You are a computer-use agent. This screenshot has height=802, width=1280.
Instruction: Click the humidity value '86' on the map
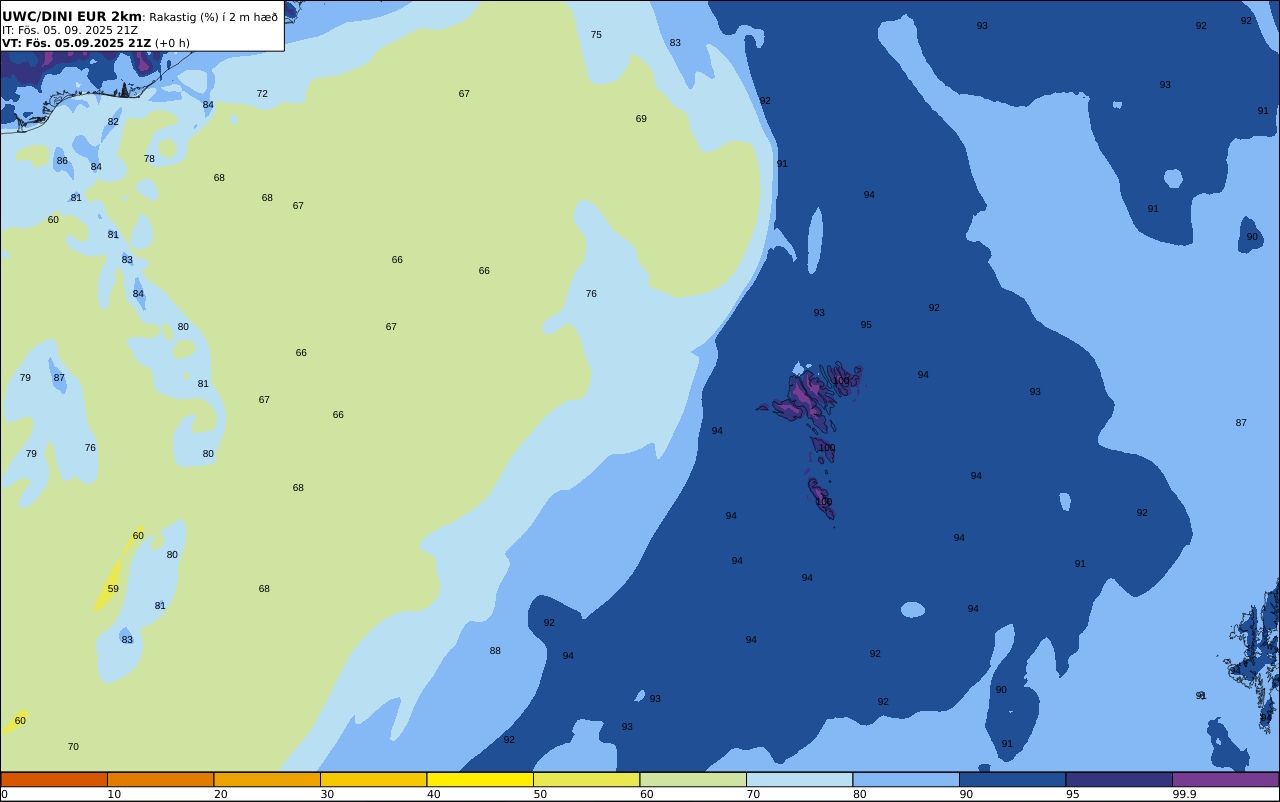[x=62, y=161]
